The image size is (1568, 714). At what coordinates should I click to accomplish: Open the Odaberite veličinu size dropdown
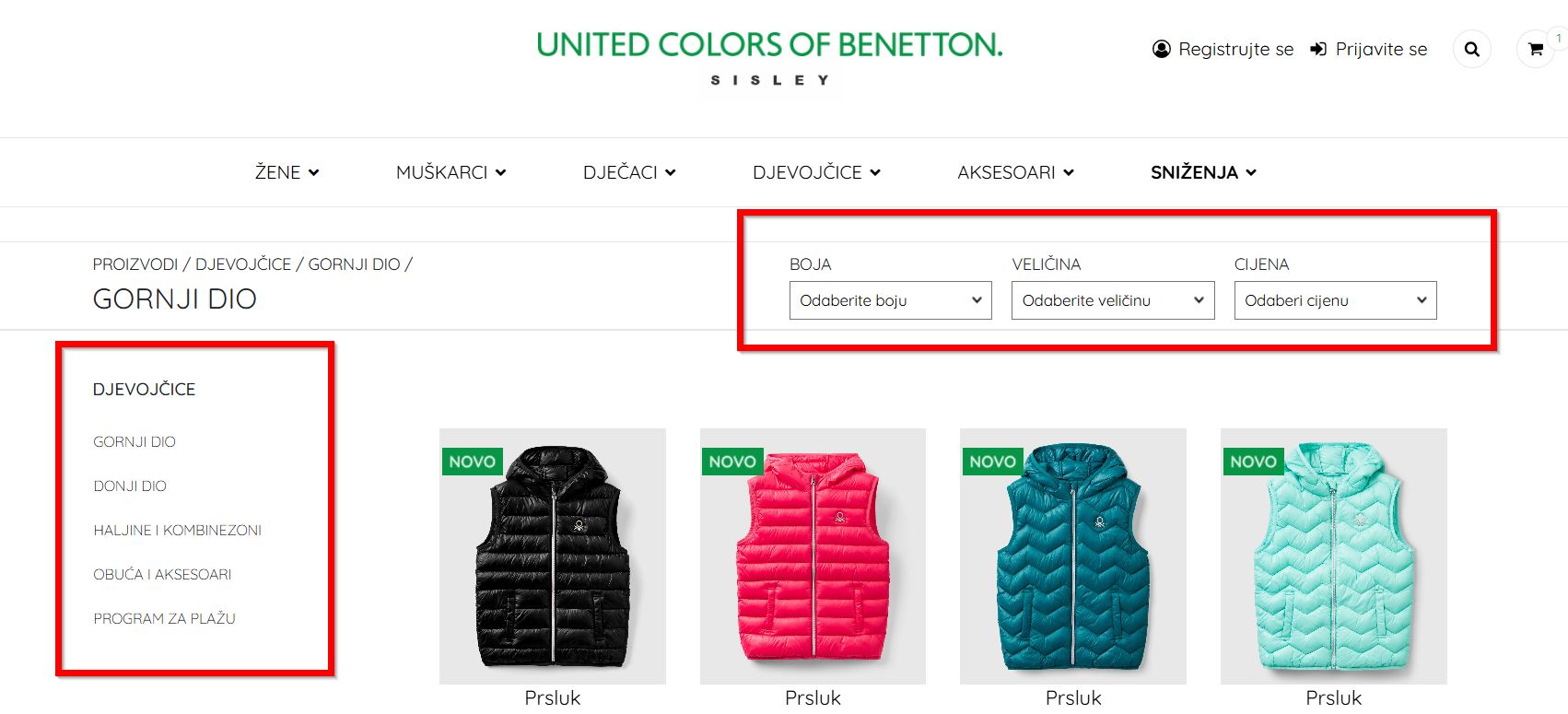pos(1112,299)
